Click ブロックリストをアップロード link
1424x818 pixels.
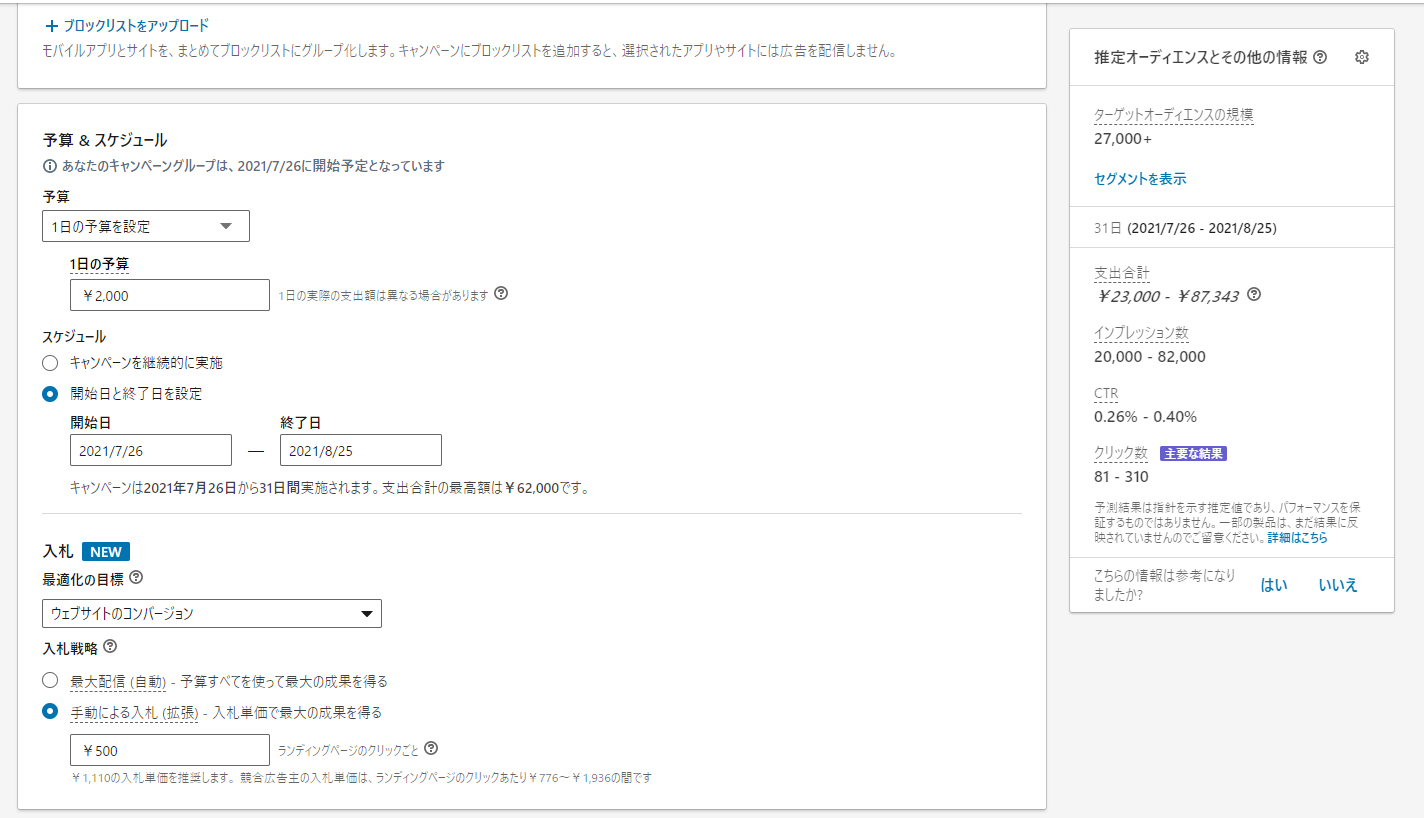click(127, 26)
